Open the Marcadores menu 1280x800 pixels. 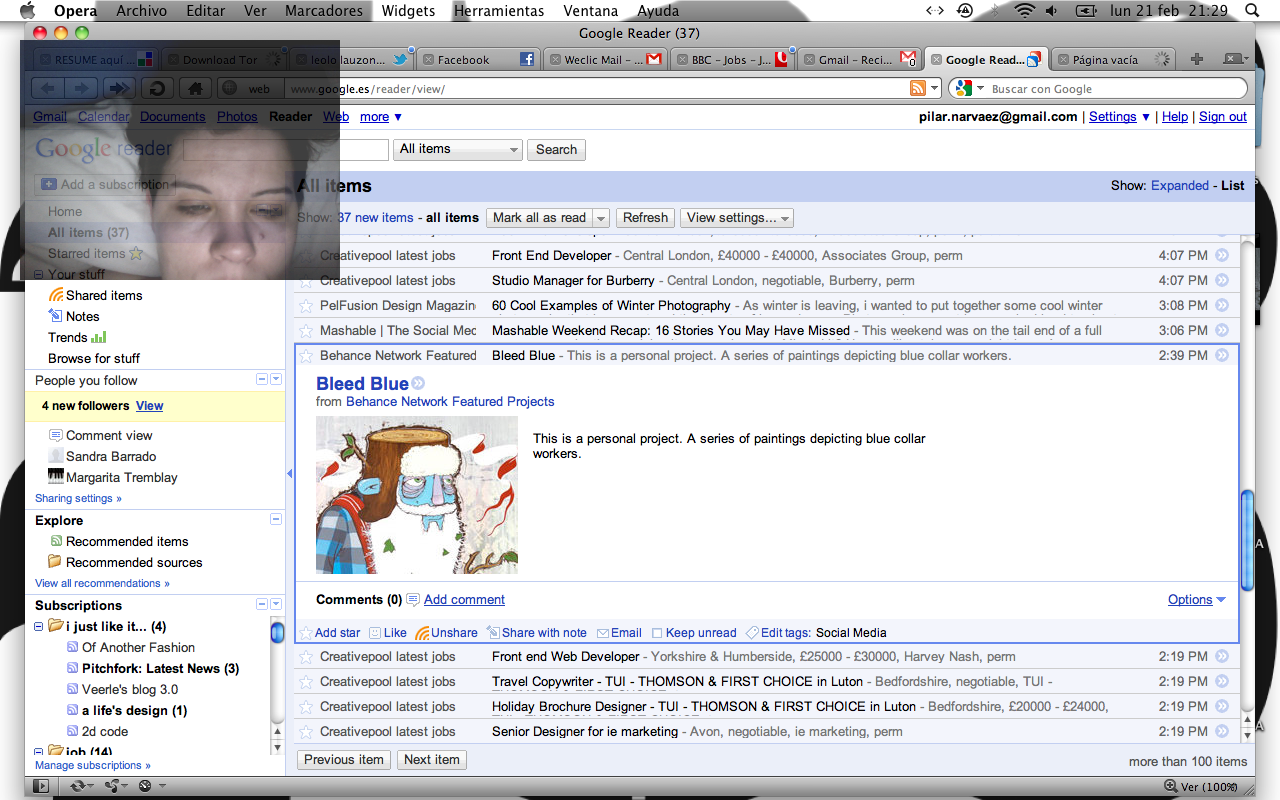(324, 11)
